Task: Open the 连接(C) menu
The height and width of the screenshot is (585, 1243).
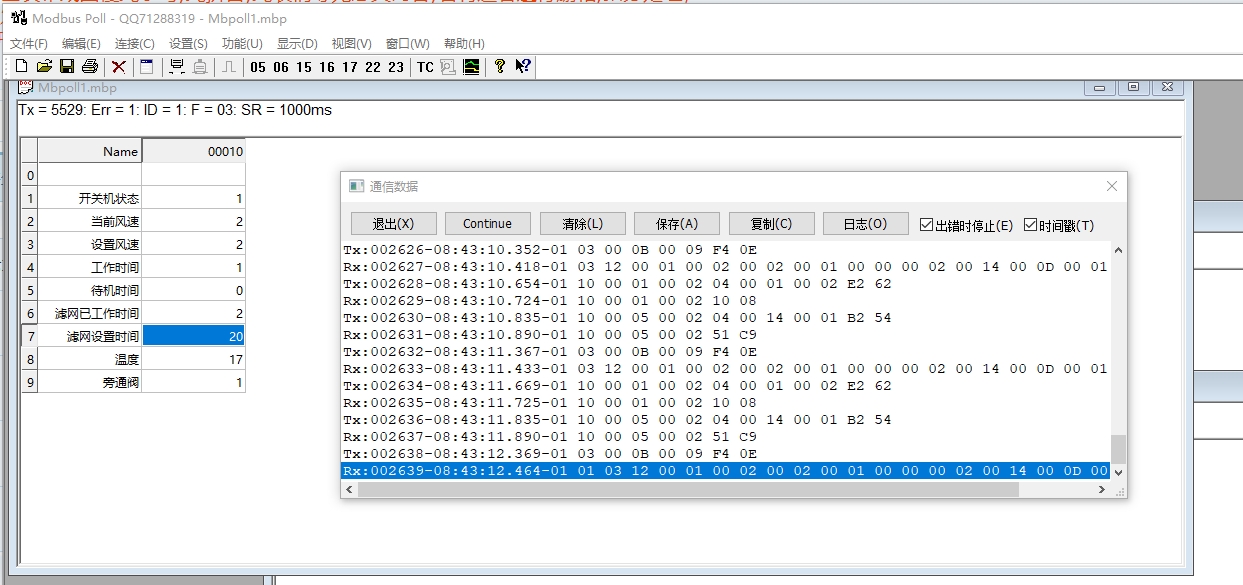Action: point(134,44)
